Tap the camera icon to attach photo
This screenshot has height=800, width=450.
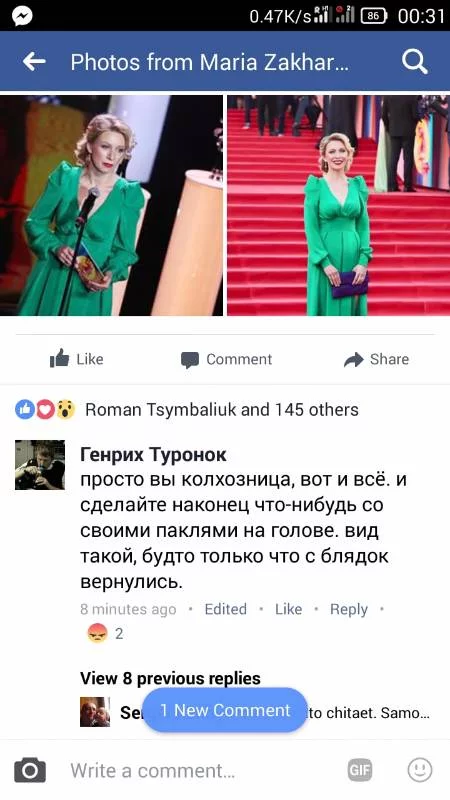(x=30, y=770)
